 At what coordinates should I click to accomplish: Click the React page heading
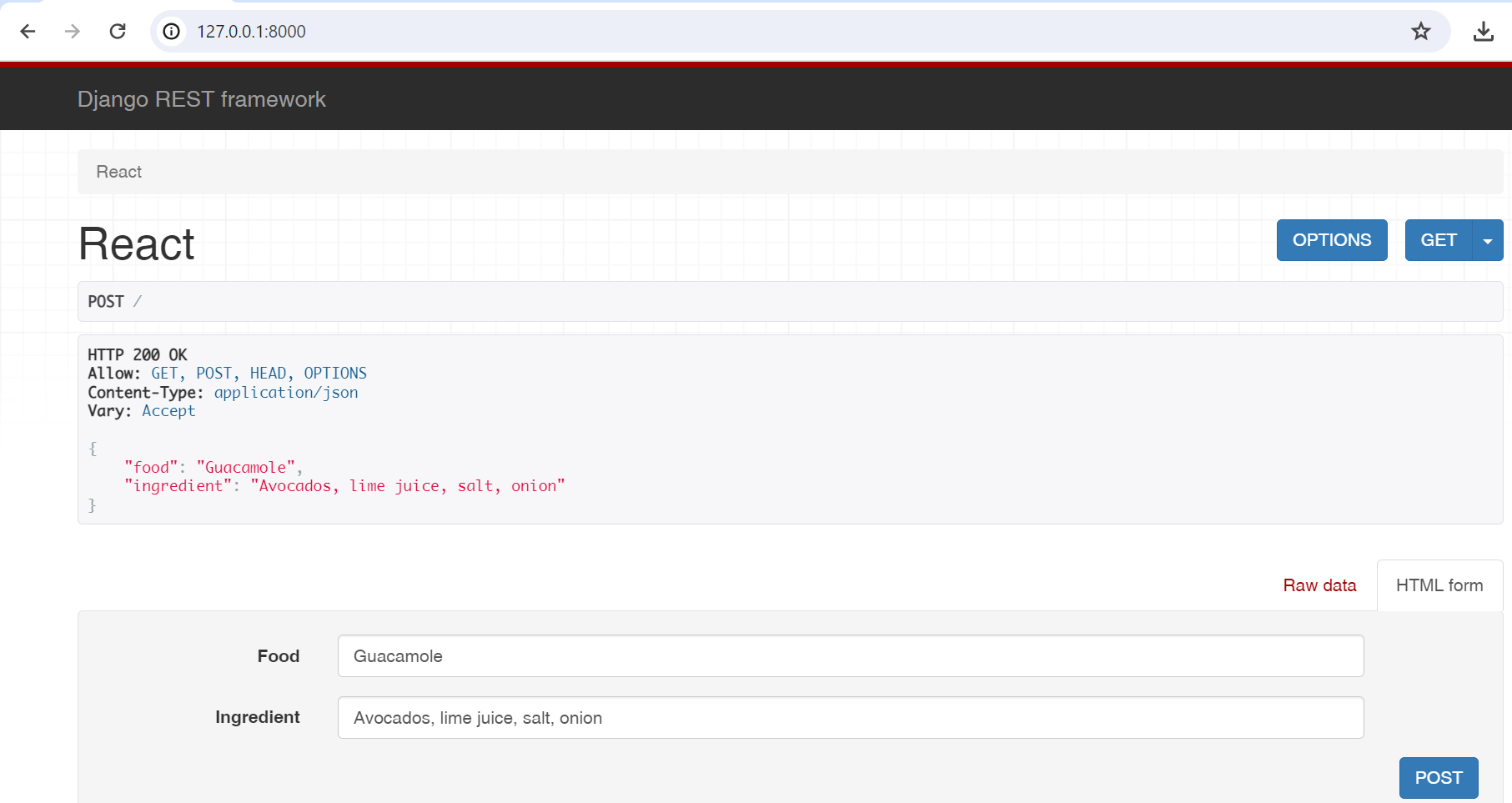[136, 244]
